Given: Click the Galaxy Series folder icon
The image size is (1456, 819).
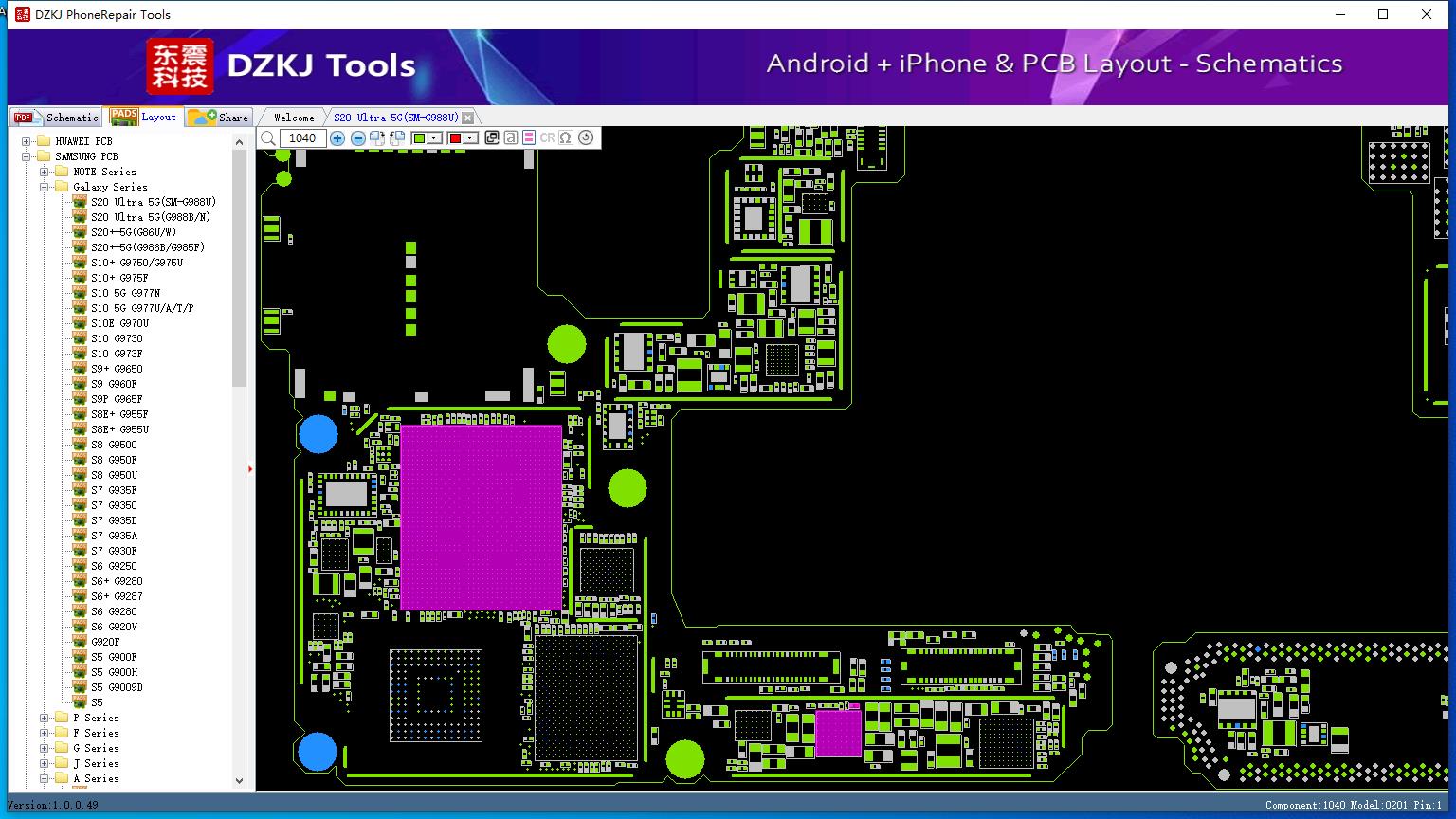Looking at the screenshot, I should [62, 187].
